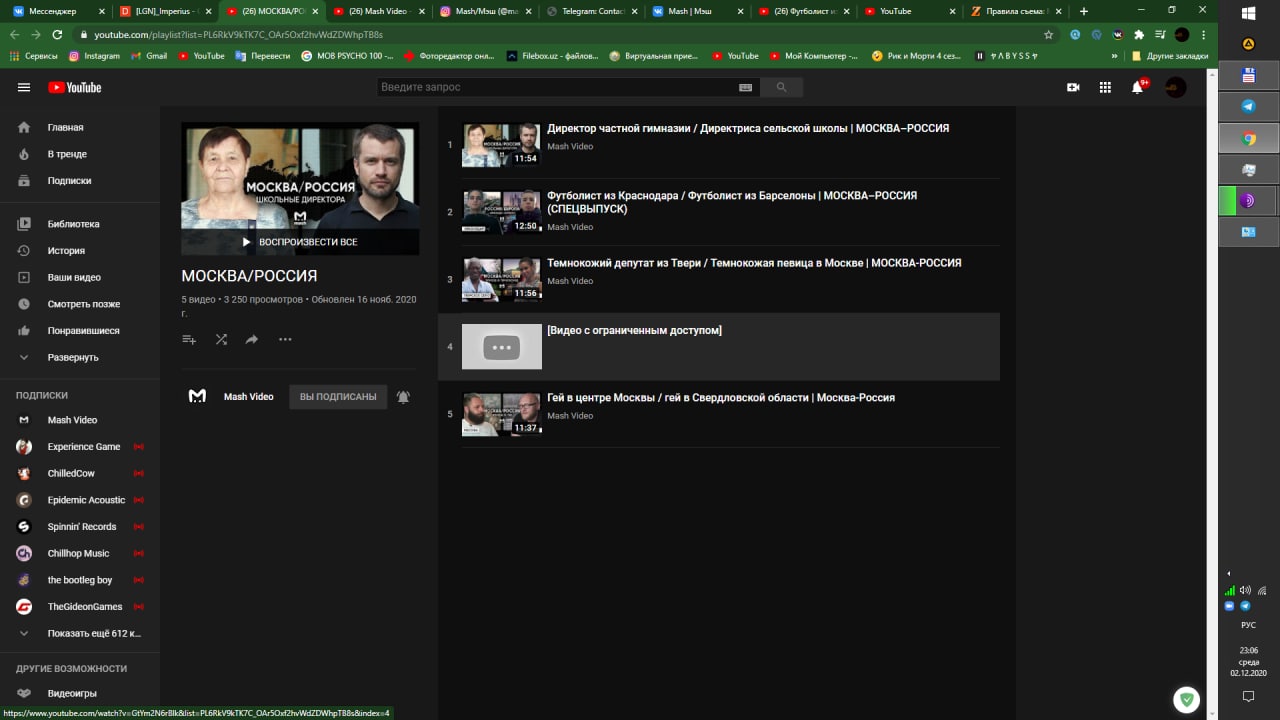Open ChilledCow subscription
Viewport: 1280px width, 720px height.
point(80,473)
